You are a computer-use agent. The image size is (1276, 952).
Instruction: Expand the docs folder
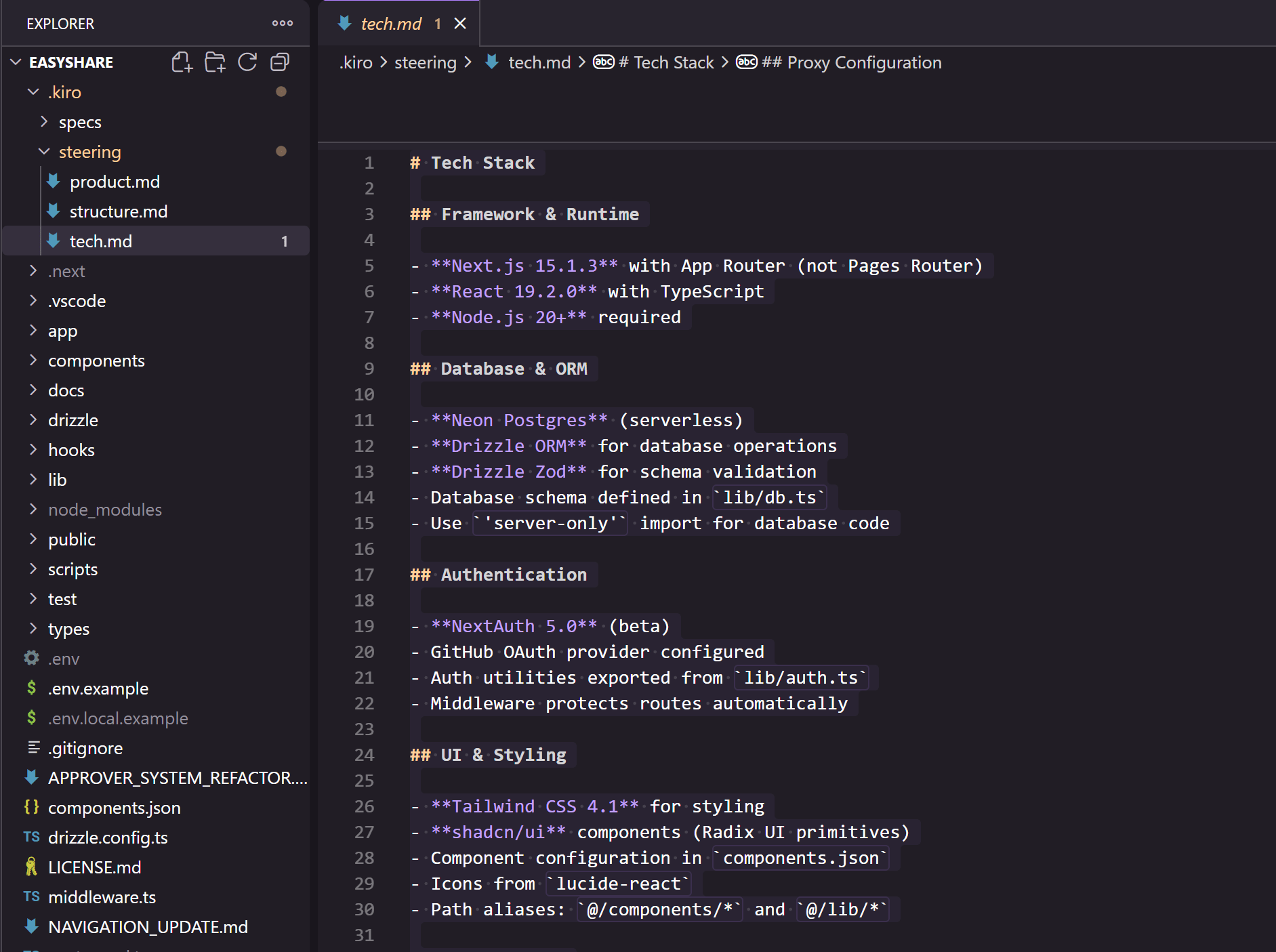point(33,390)
